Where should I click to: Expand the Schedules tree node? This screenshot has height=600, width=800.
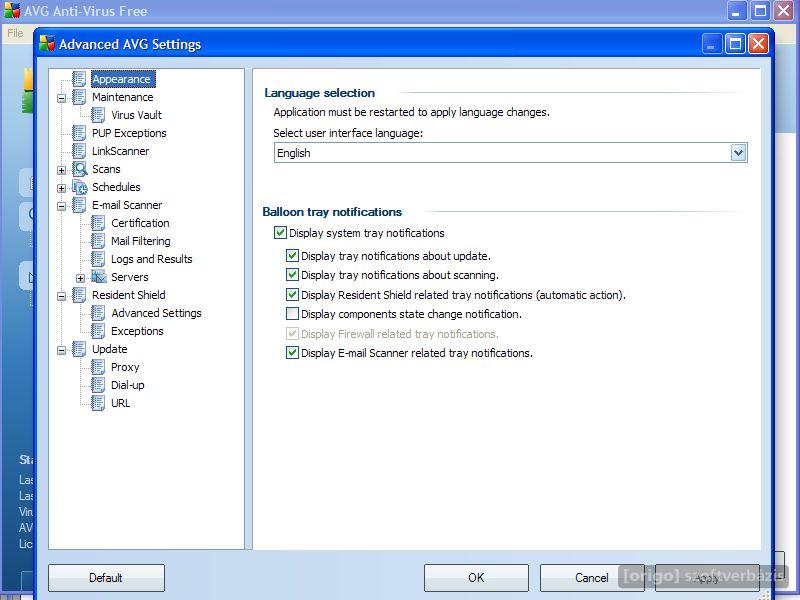tap(62, 188)
